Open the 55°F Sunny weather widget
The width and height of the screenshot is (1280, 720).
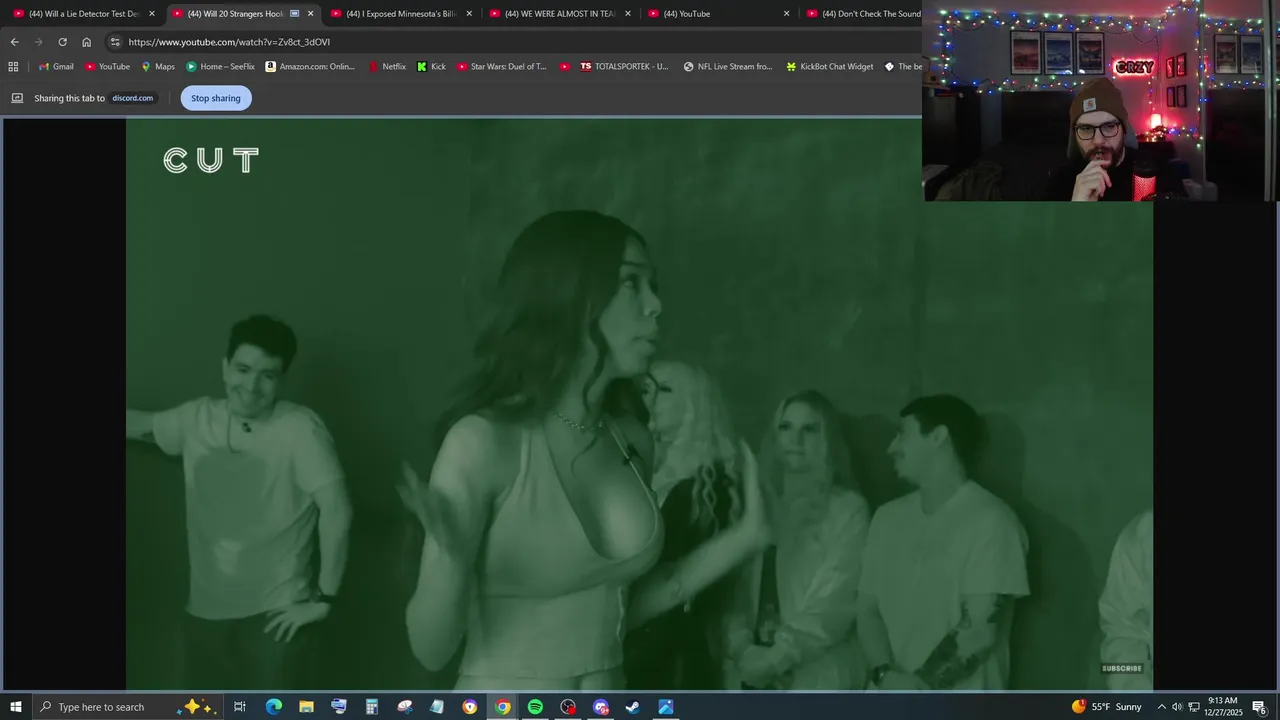click(1106, 707)
